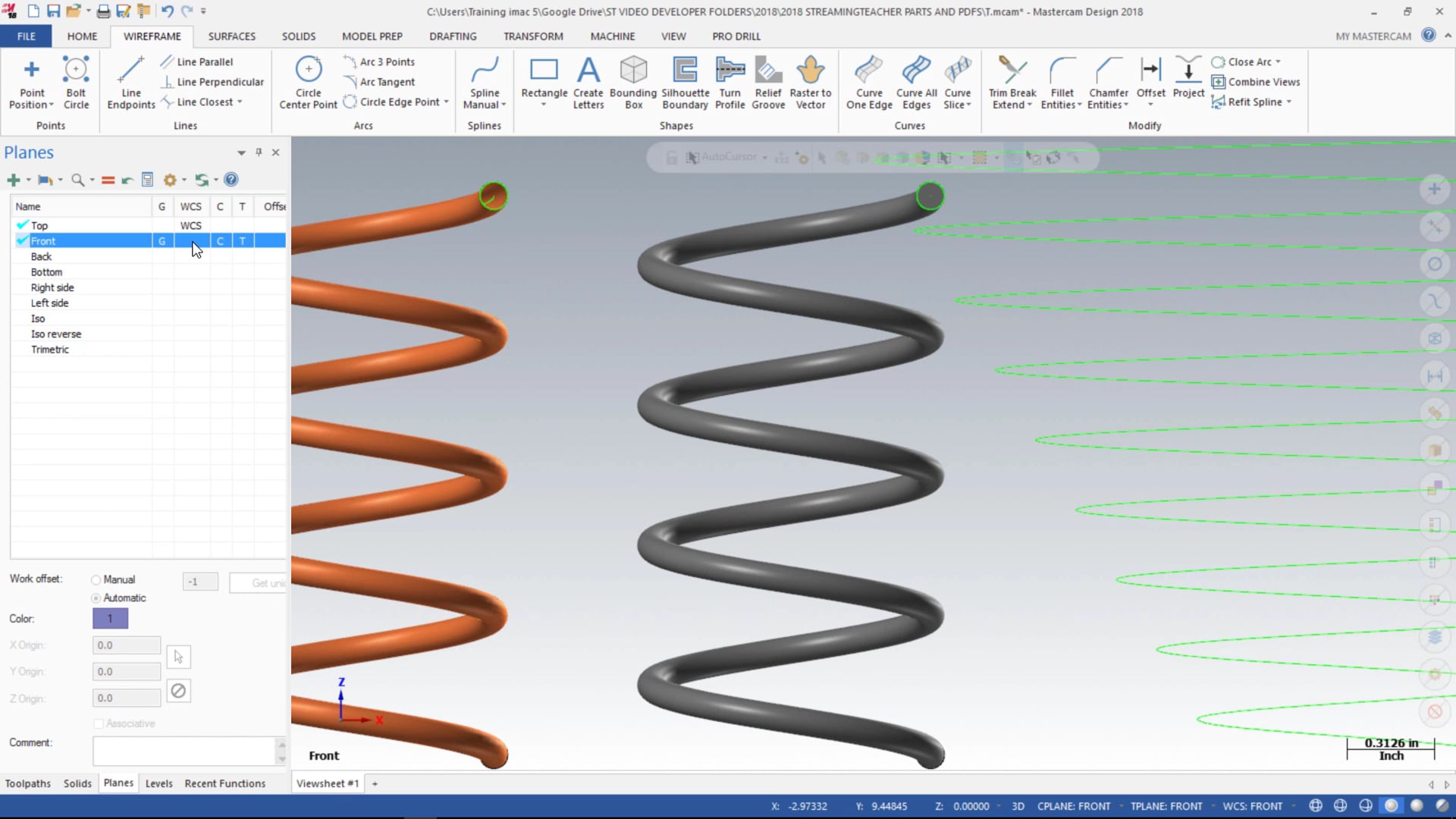Expand the Line Closest dropdown
Image resolution: width=1456 pixels, height=819 pixels.
click(x=240, y=102)
